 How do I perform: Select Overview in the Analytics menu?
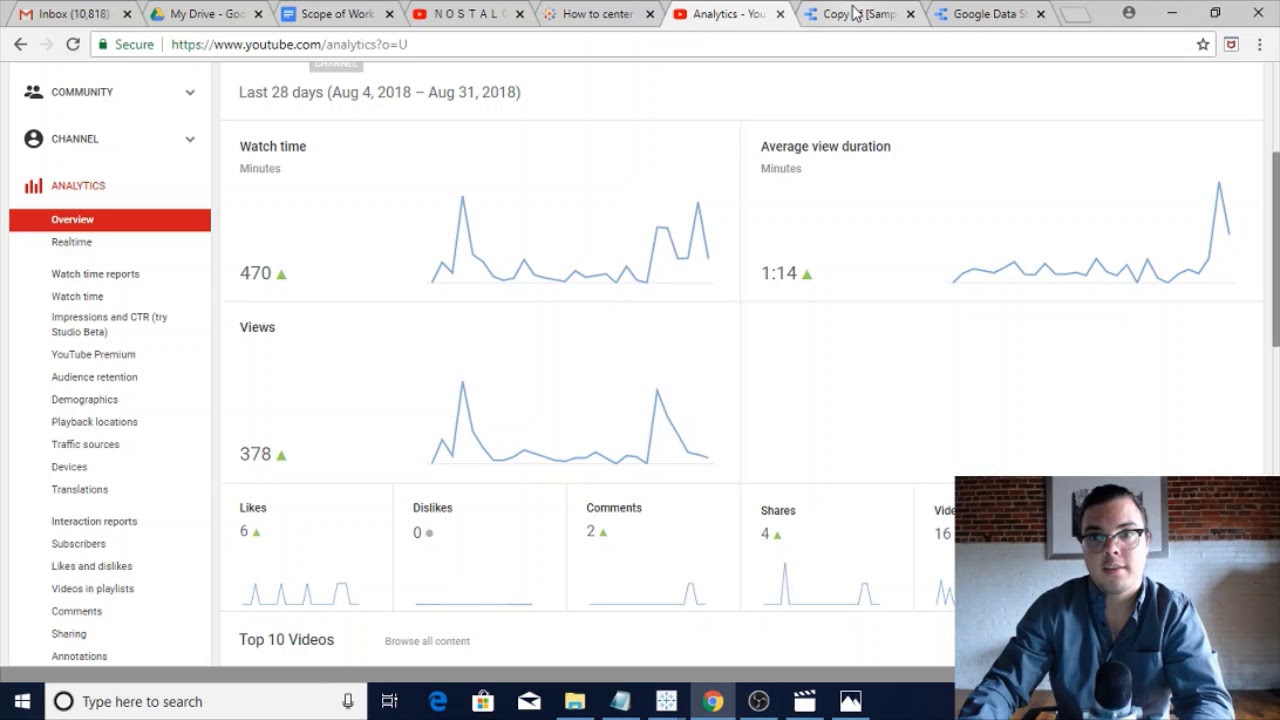(110, 220)
